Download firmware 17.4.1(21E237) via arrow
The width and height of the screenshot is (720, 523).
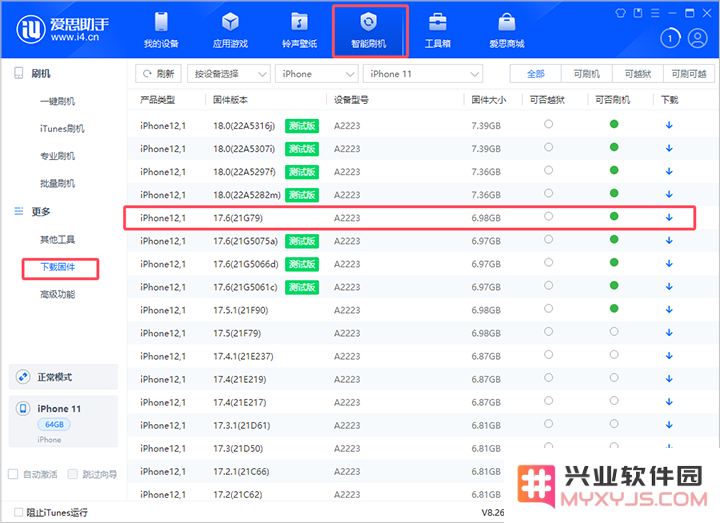coord(669,356)
